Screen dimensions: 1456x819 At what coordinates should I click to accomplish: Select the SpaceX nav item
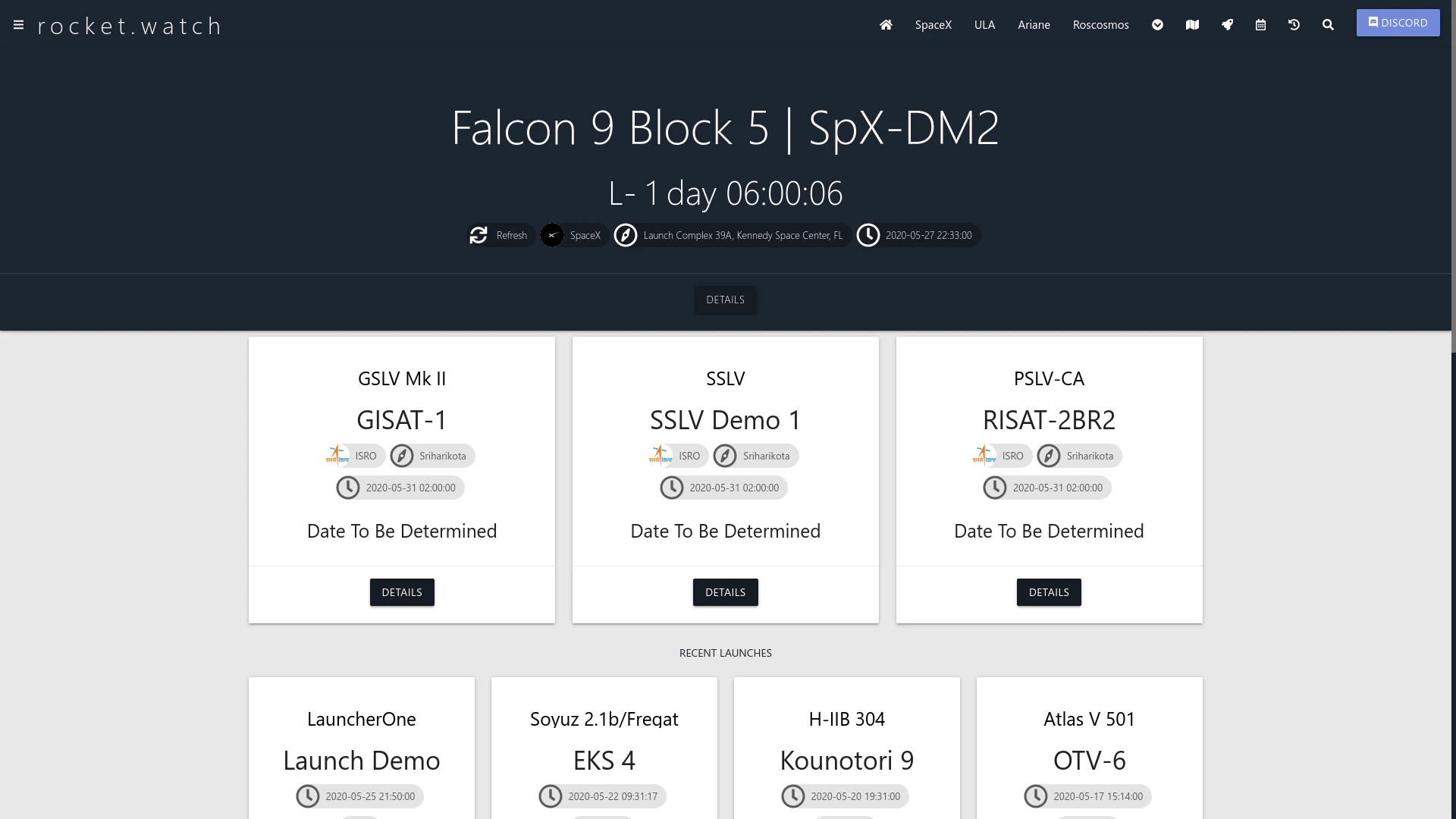click(933, 25)
